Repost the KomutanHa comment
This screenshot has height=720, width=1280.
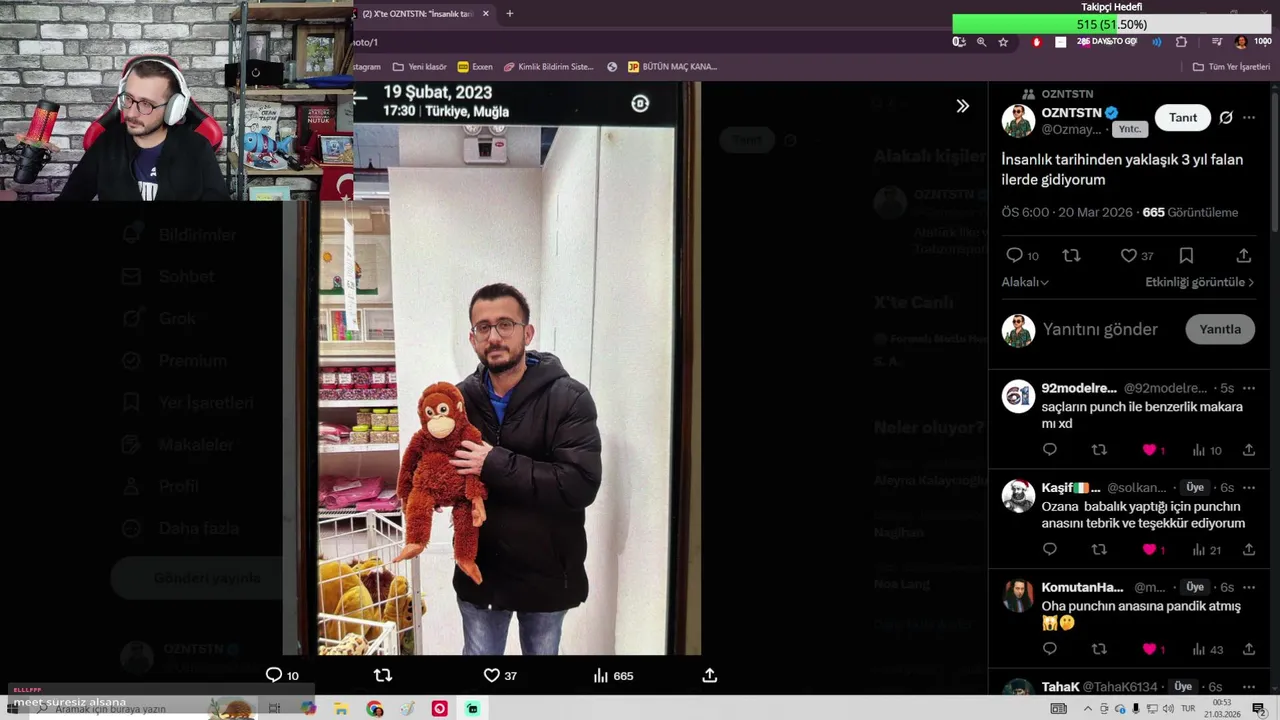coord(1099,649)
